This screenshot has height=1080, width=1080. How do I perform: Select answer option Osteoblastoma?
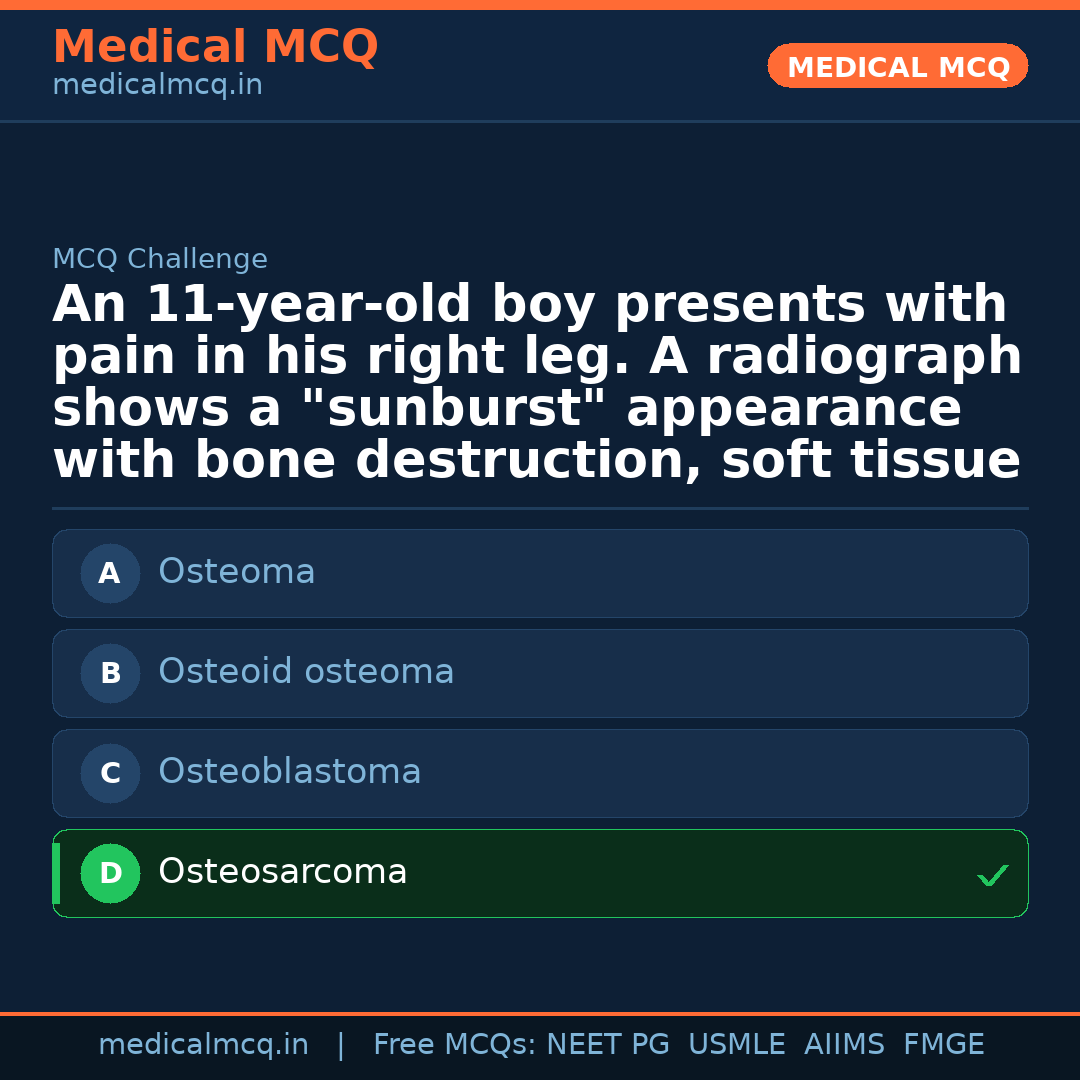[x=540, y=773]
